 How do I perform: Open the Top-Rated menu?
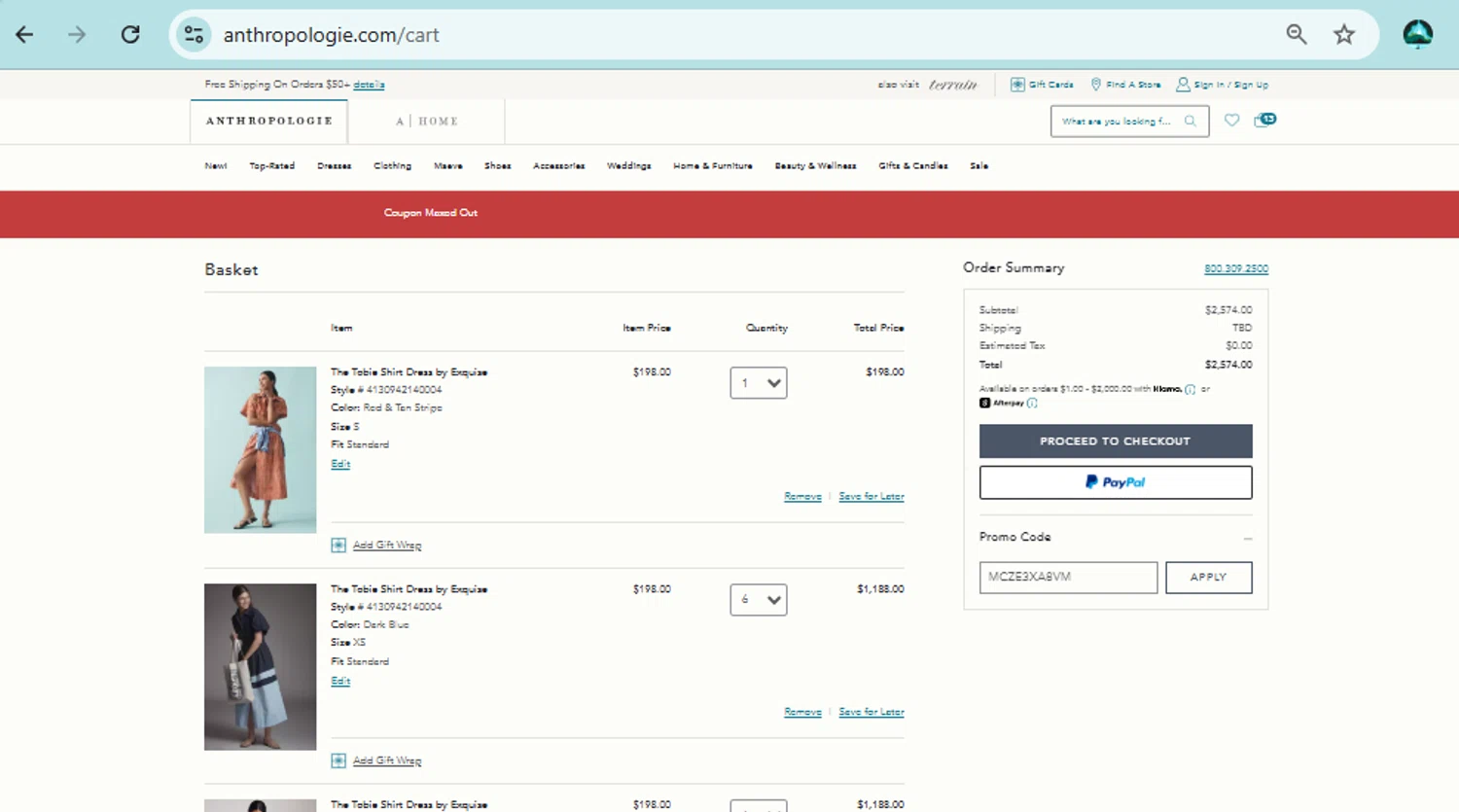click(271, 166)
